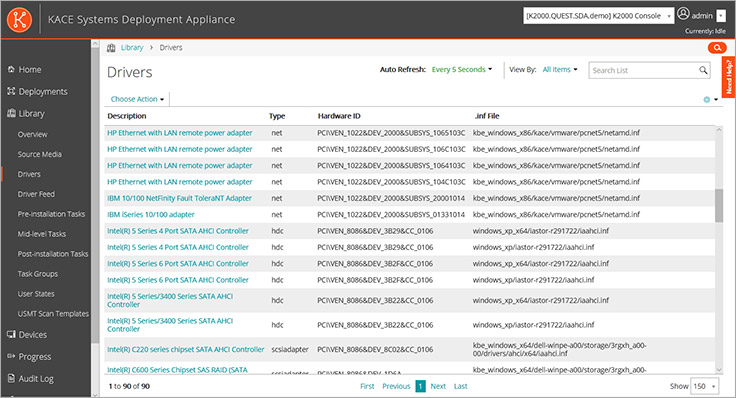Change the Show 150 rows dropdown

705,386
